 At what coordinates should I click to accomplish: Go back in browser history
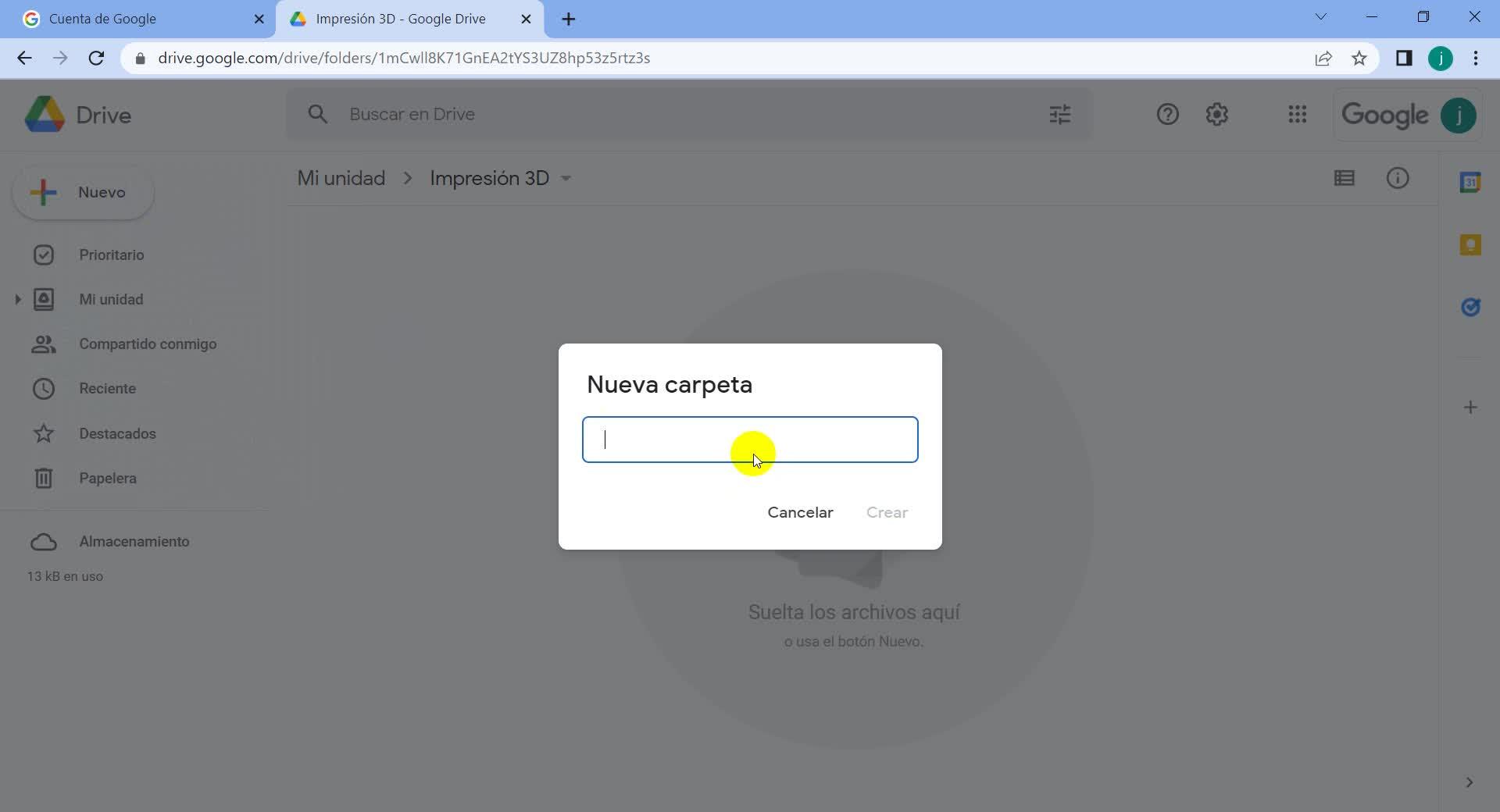click(24, 58)
